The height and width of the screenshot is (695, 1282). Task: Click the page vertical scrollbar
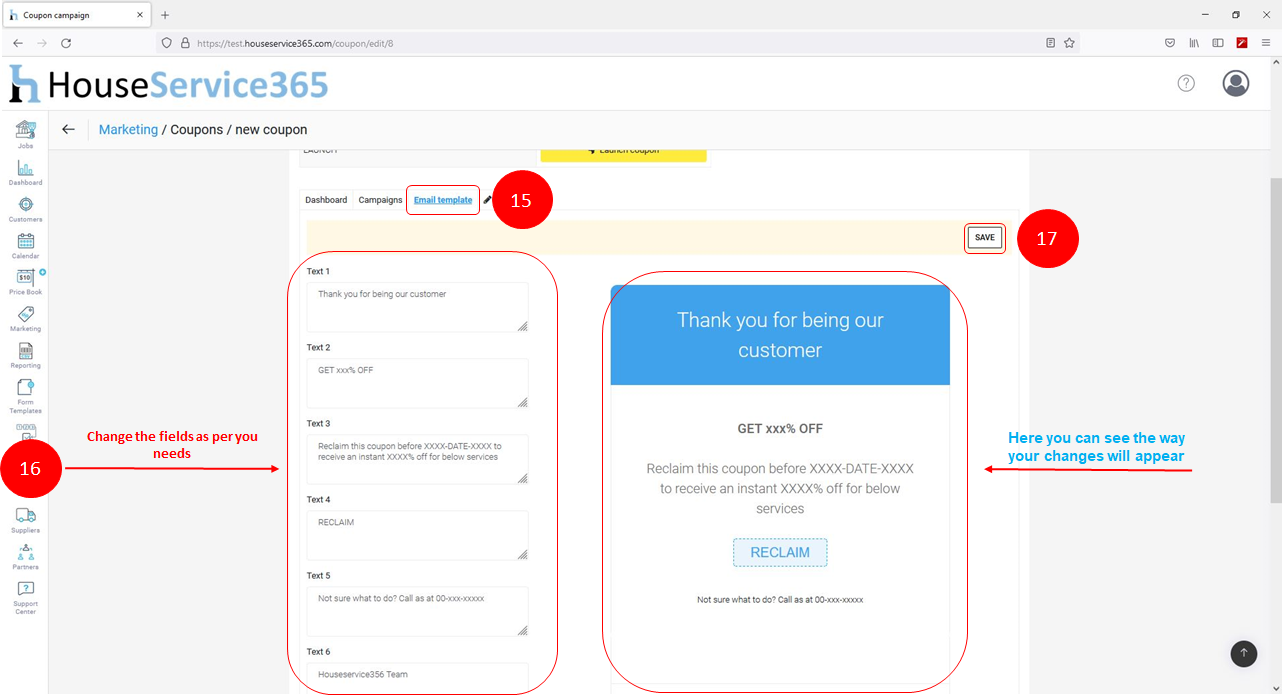[x=1275, y=340]
